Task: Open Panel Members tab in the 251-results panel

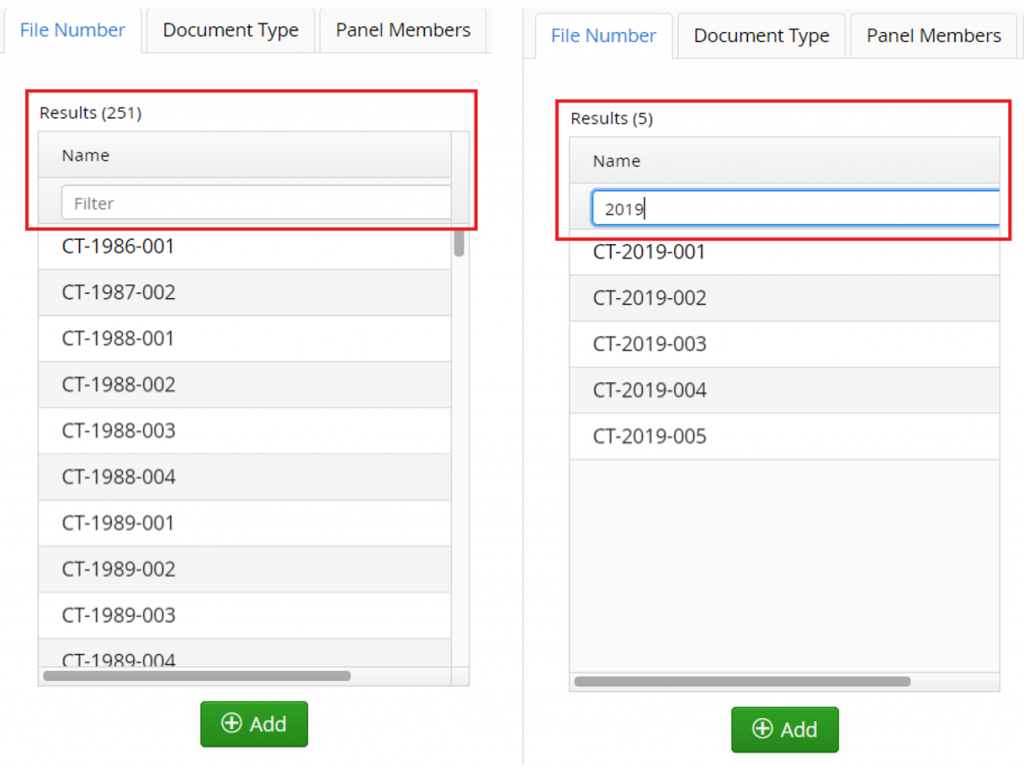Action: coord(403,30)
